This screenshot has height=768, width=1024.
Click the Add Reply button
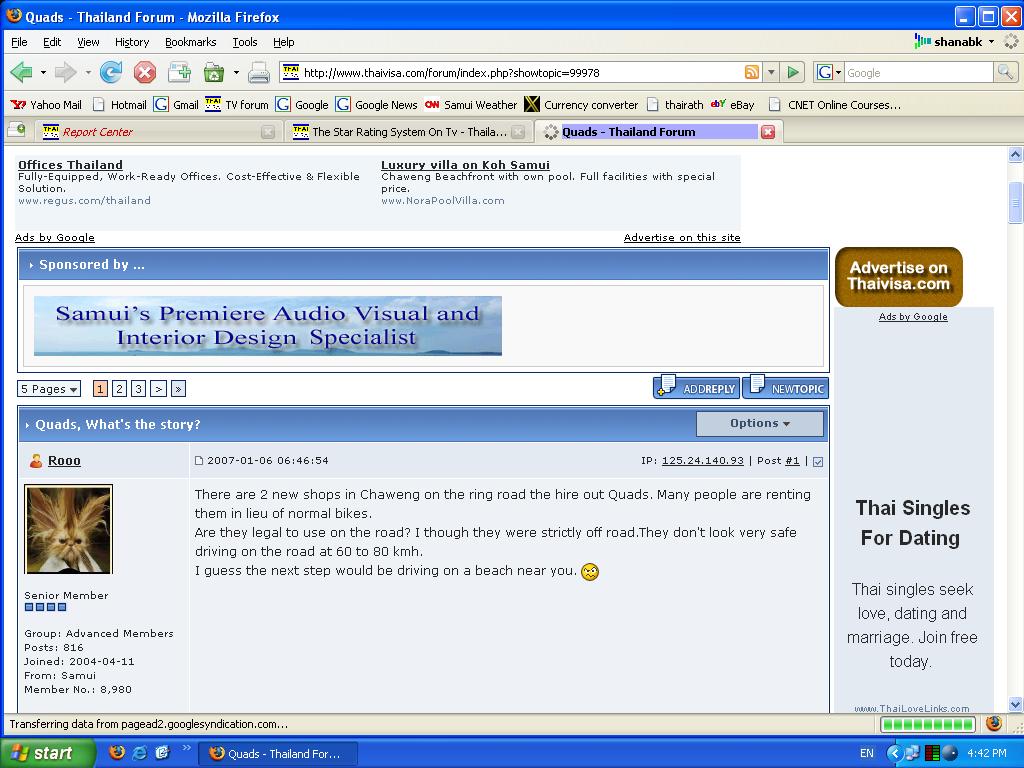[x=696, y=387]
